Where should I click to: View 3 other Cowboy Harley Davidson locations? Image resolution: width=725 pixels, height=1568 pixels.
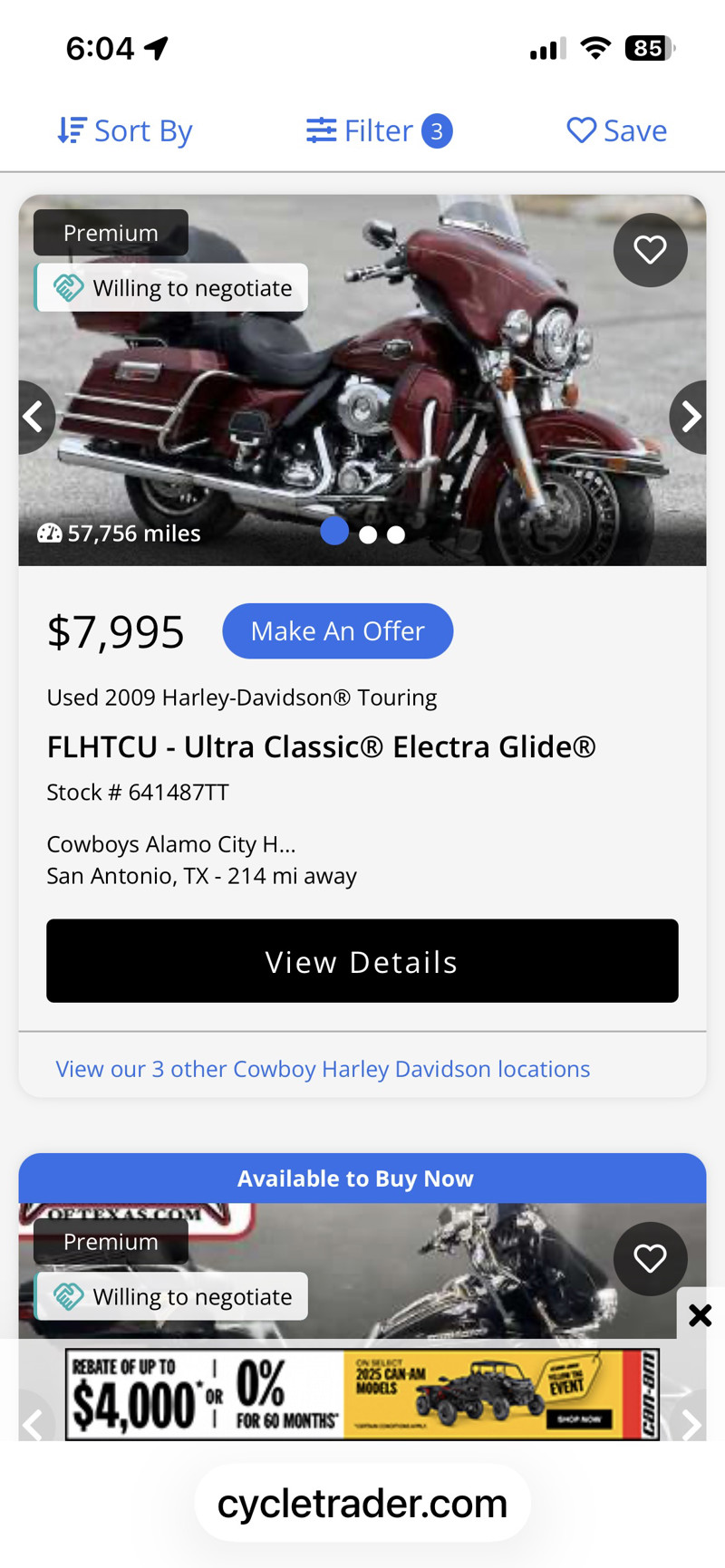tap(323, 1069)
